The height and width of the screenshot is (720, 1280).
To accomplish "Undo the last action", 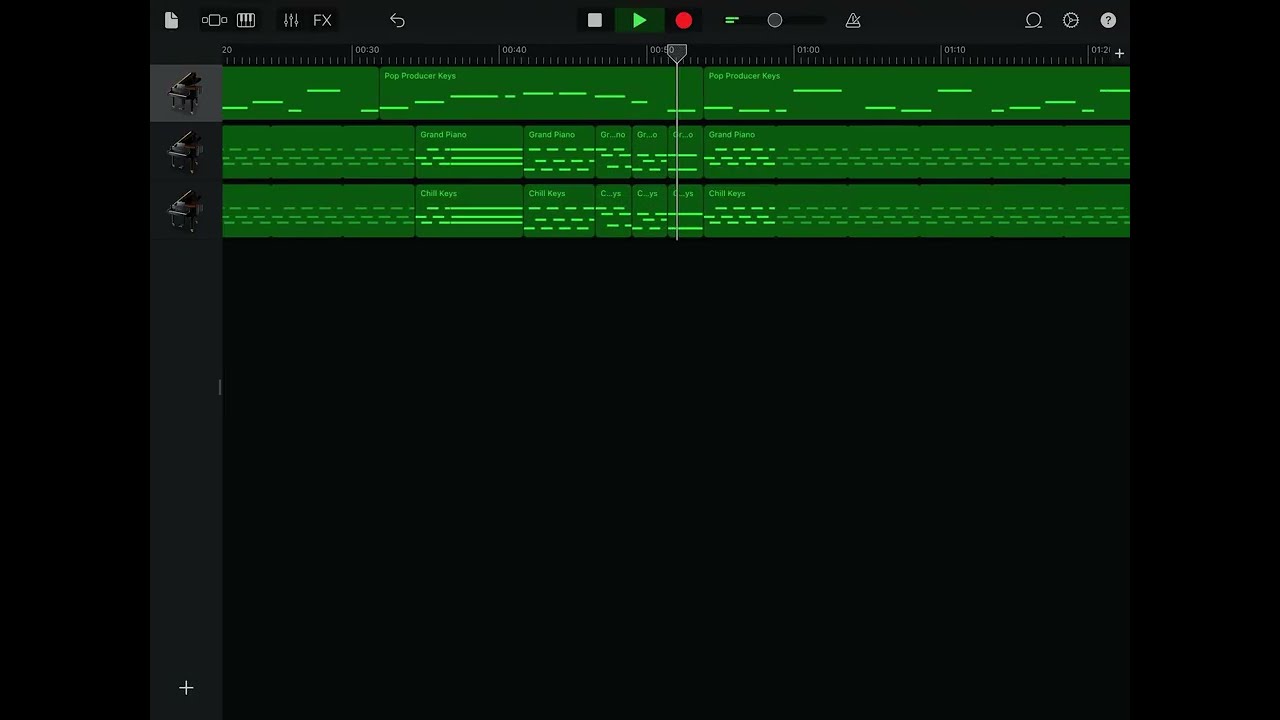I will pos(397,20).
